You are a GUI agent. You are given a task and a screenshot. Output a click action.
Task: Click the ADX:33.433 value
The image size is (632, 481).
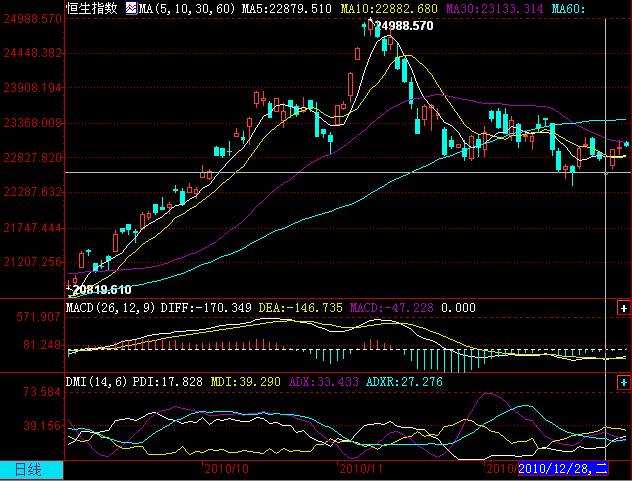324,382
